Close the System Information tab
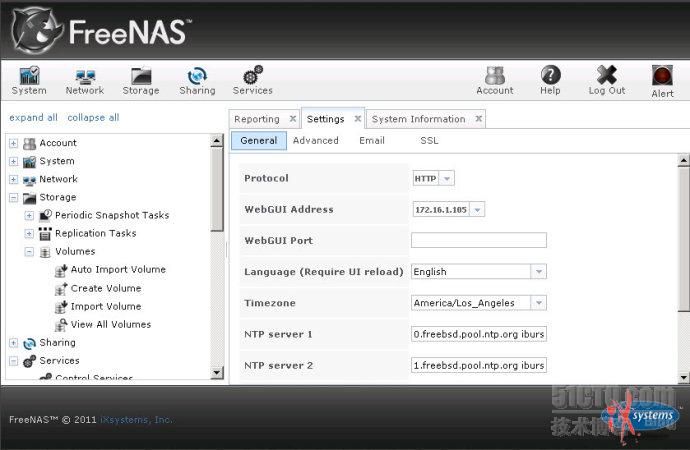 tap(479, 119)
